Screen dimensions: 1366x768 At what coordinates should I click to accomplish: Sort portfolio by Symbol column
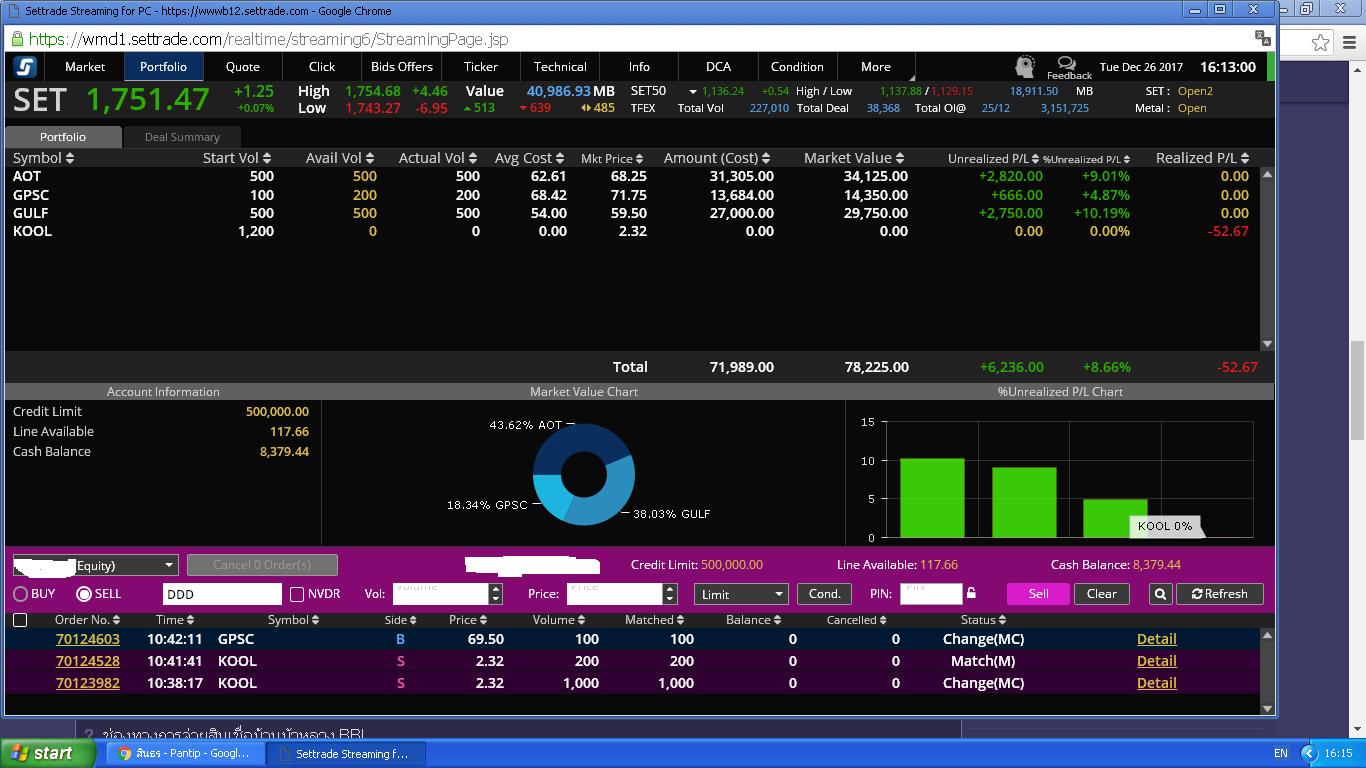point(43,158)
